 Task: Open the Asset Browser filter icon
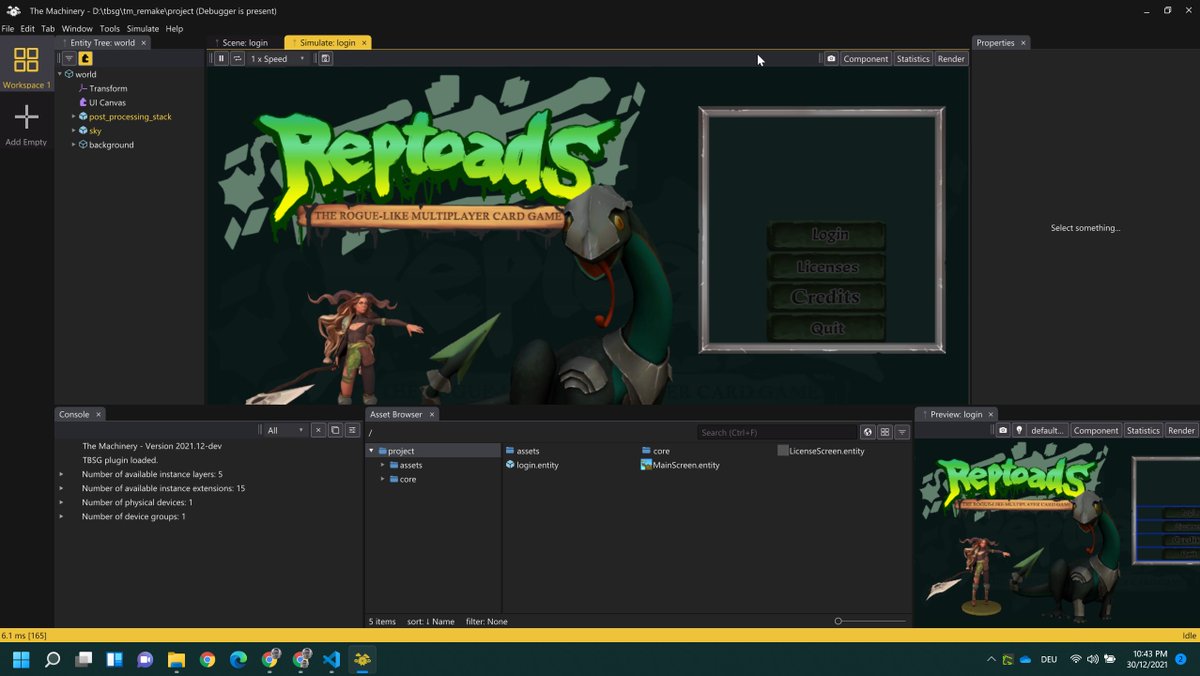tap(902, 432)
